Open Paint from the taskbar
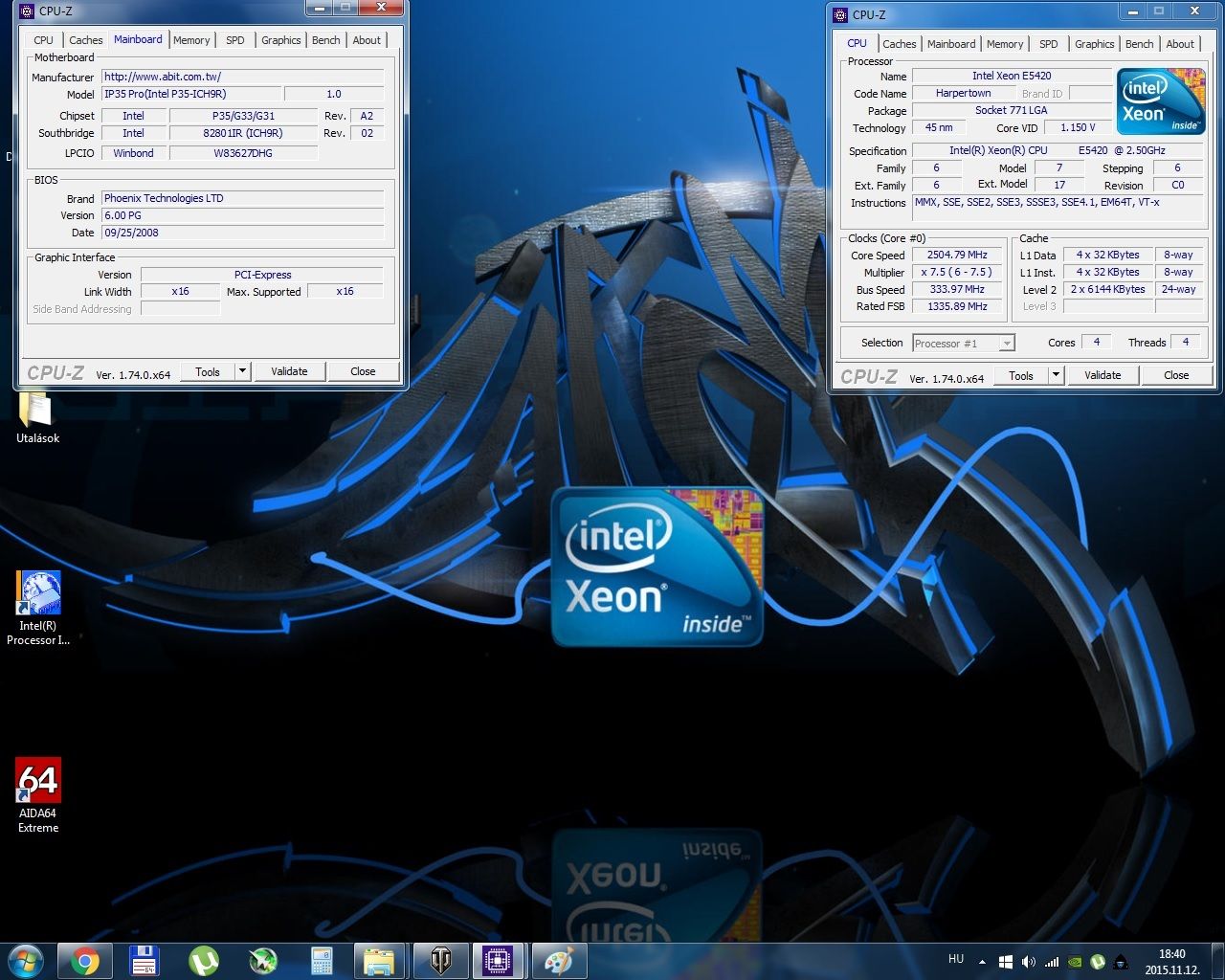This screenshot has width=1225, height=980. (x=558, y=960)
